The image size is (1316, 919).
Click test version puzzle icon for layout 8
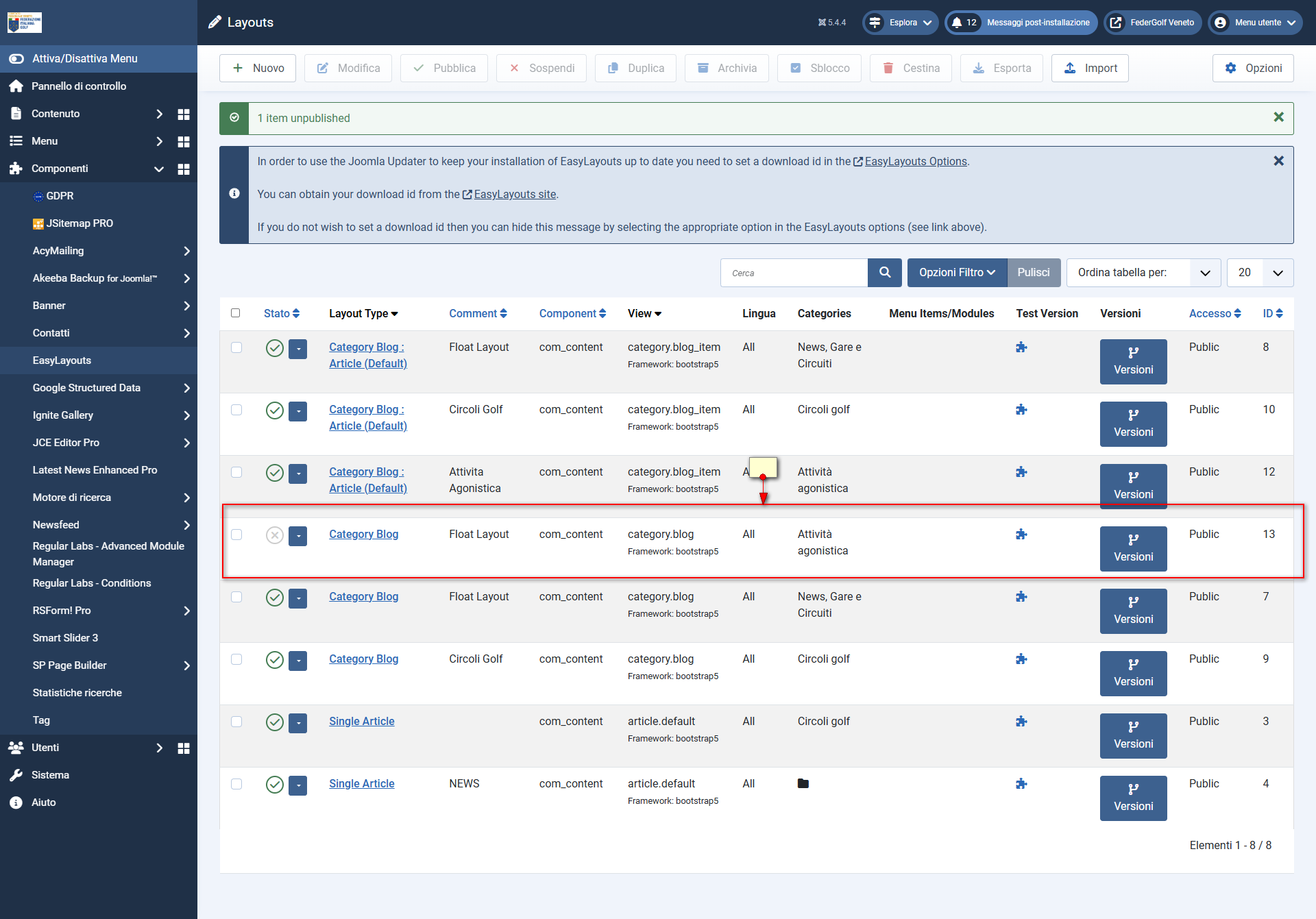[x=1021, y=347]
